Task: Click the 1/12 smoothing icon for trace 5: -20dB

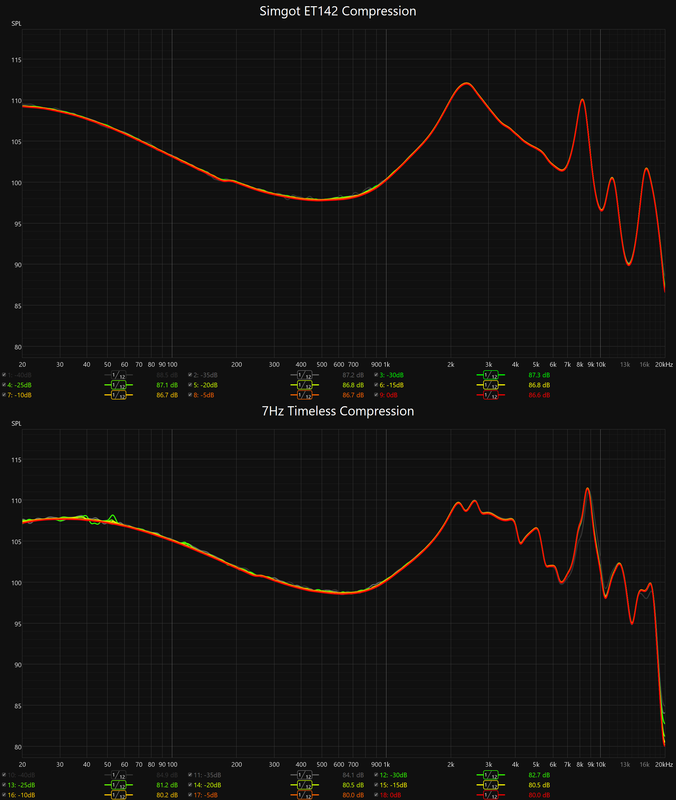Action: (x=305, y=385)
